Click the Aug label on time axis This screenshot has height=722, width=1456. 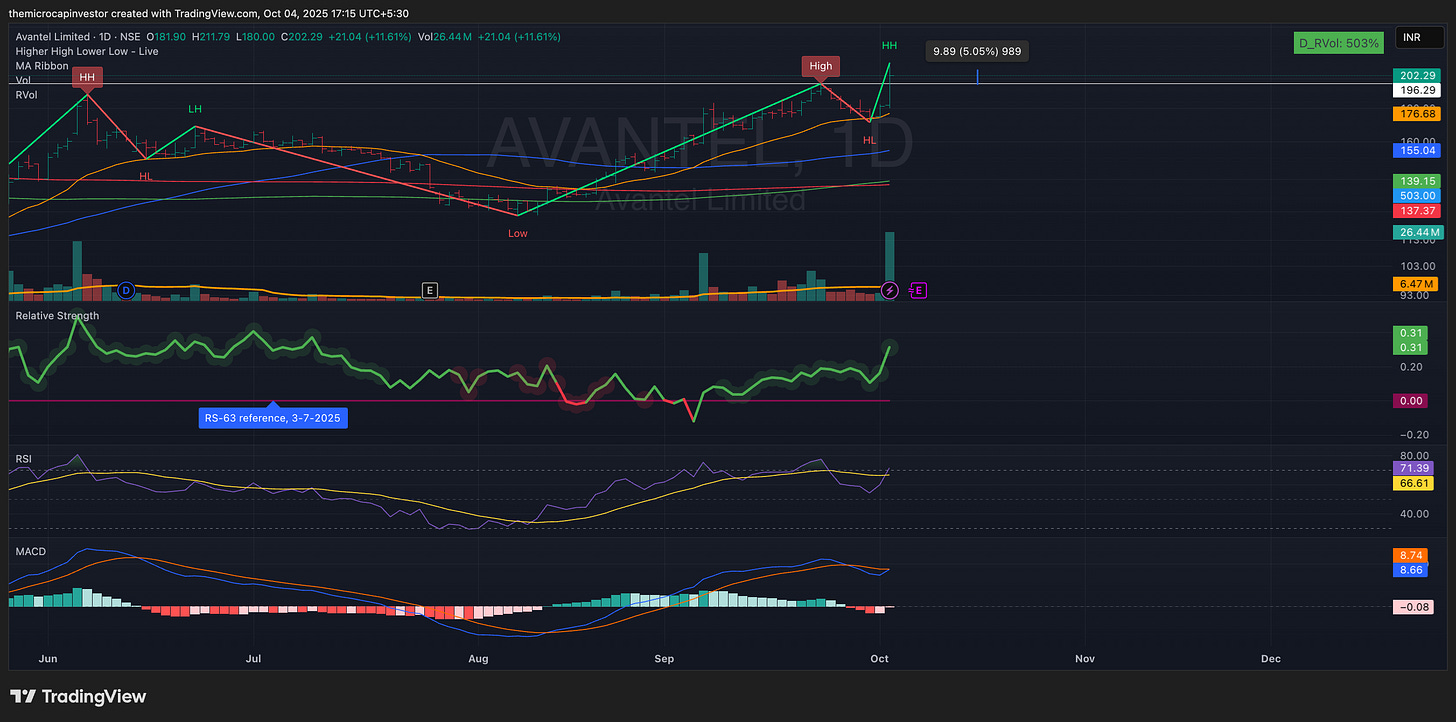(x=479, y=659)
